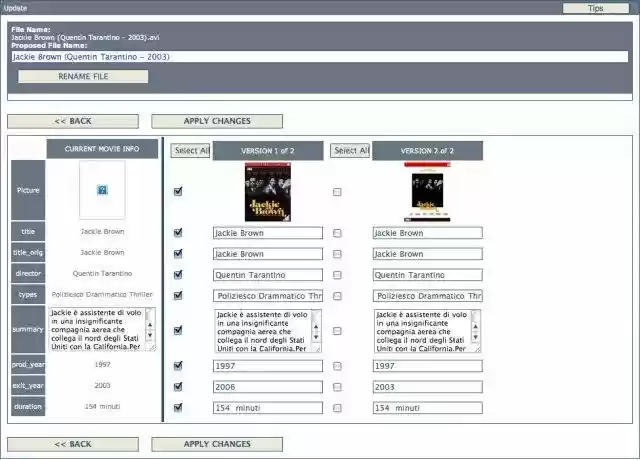Edit the Version 2 title field

point(427,233)
